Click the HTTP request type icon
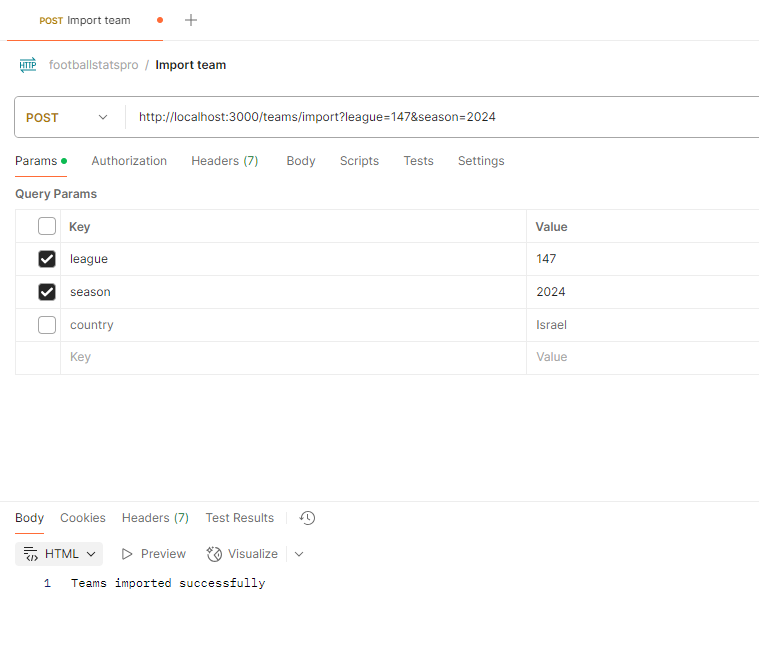Screen dimensions: 759x672 (28, 65)
